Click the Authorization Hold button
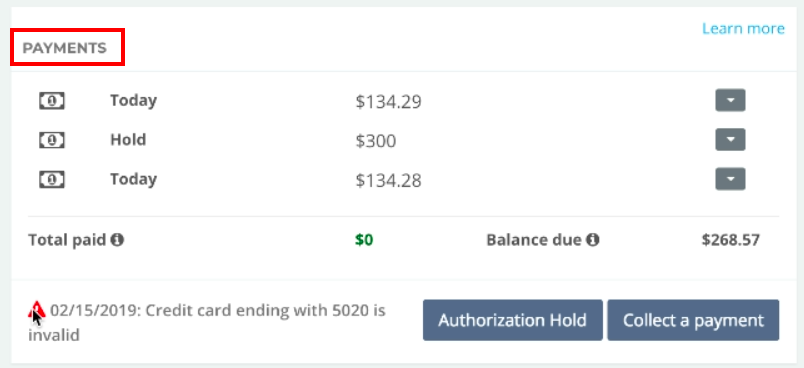 (x=512, y=320)
